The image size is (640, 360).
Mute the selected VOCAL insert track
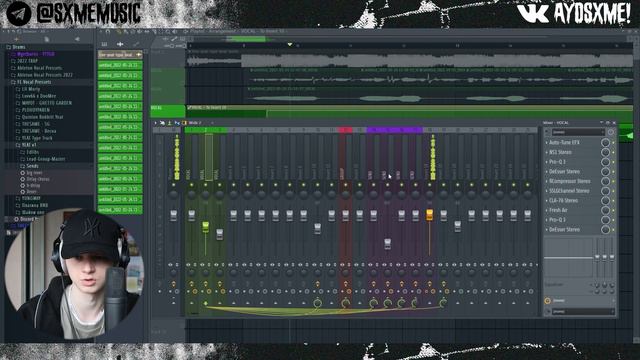coord(205,185)
